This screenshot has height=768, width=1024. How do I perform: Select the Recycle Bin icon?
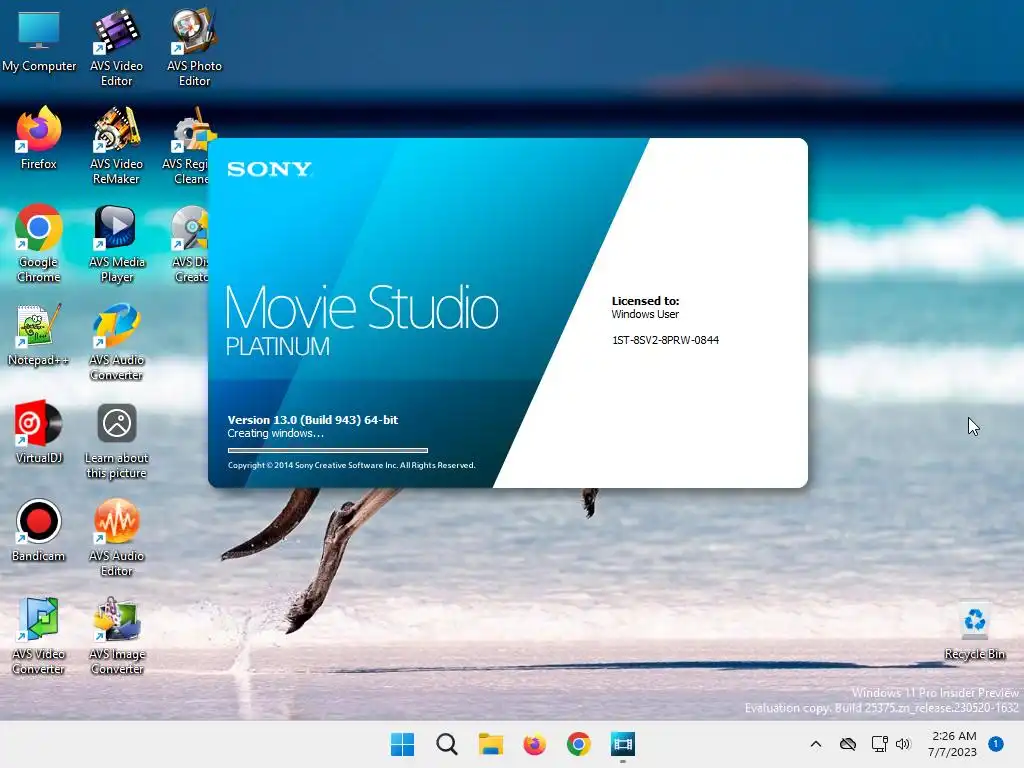click(974, 631)
